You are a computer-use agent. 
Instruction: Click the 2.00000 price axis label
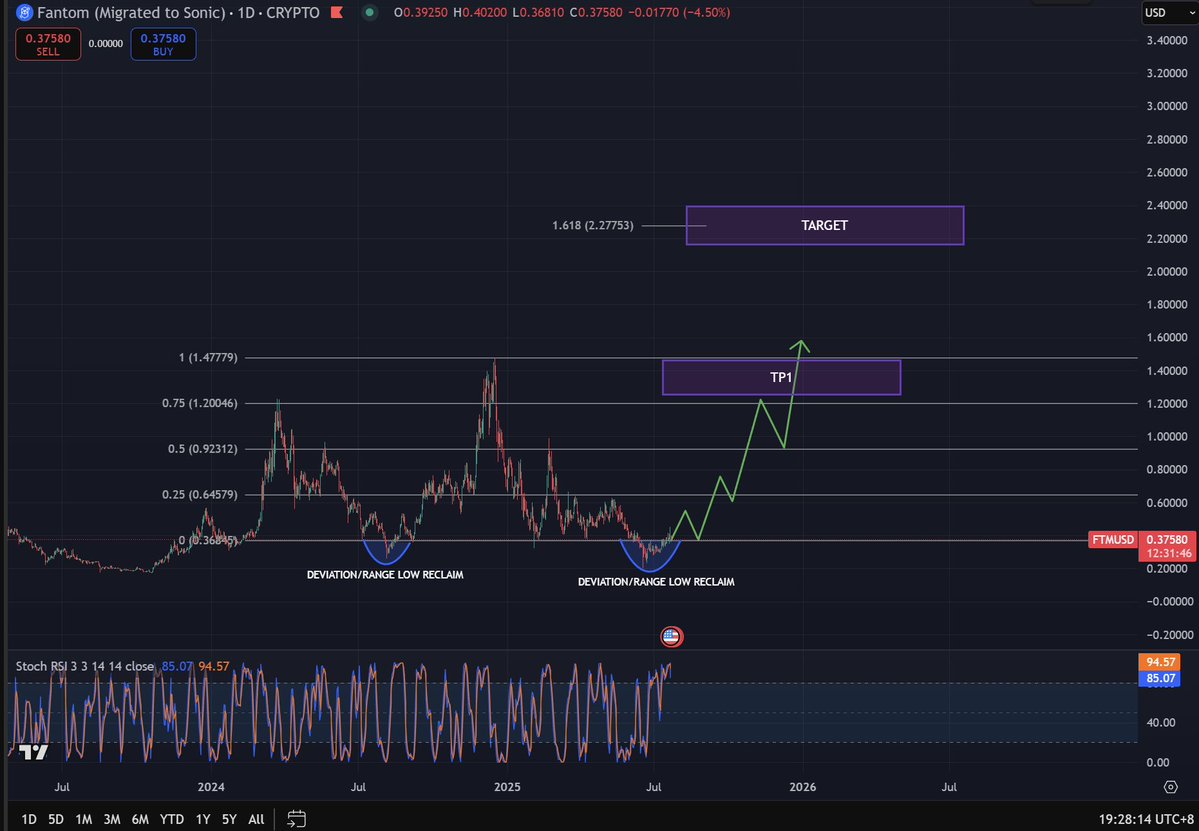1167,271
